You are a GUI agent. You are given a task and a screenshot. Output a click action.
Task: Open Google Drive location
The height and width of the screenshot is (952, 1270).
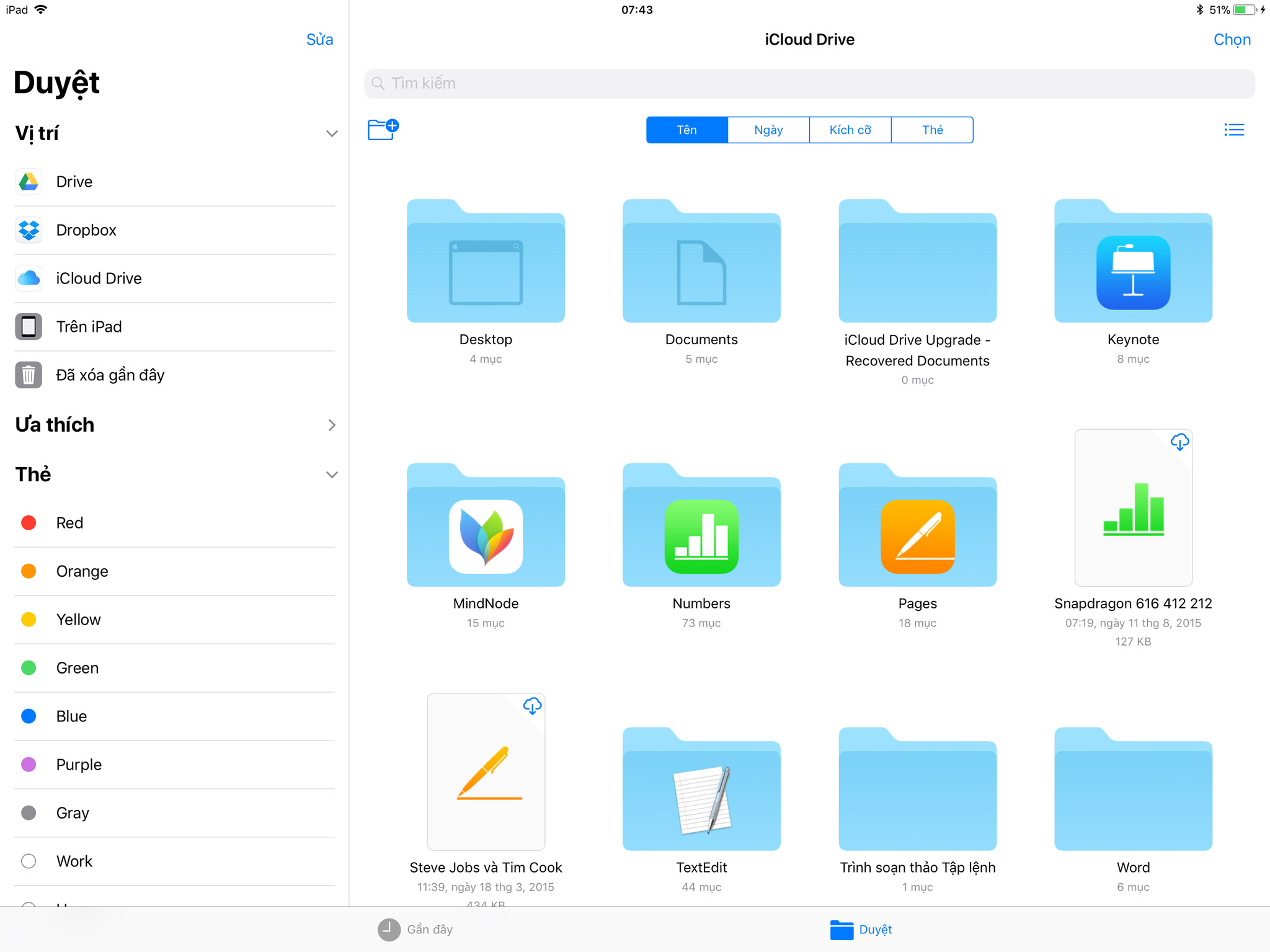click(x=174, y=182)
